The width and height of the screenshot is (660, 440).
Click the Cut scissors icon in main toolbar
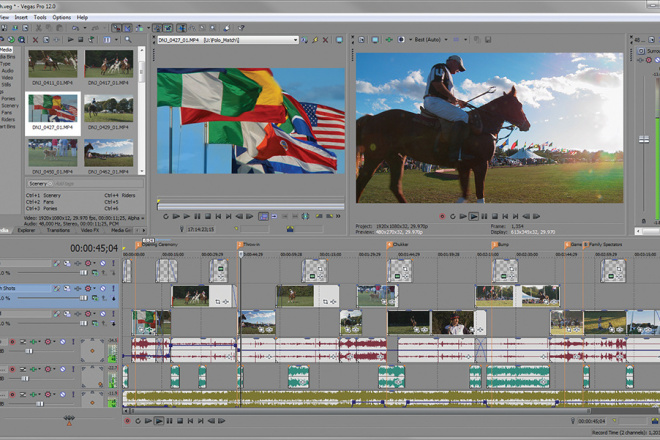point(38,28)
